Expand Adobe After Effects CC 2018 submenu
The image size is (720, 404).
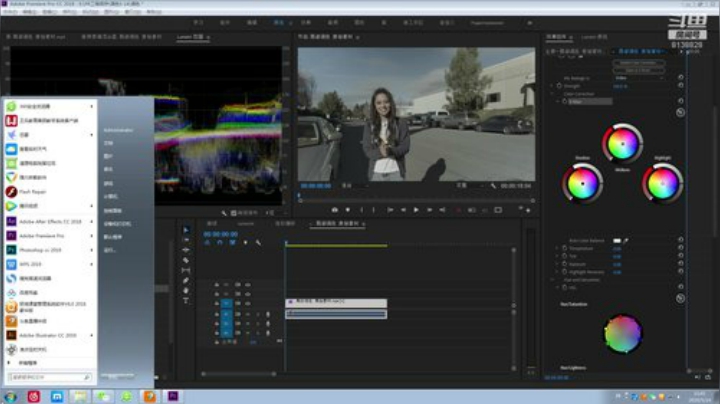pyautogui.click(x=91, y=221)
